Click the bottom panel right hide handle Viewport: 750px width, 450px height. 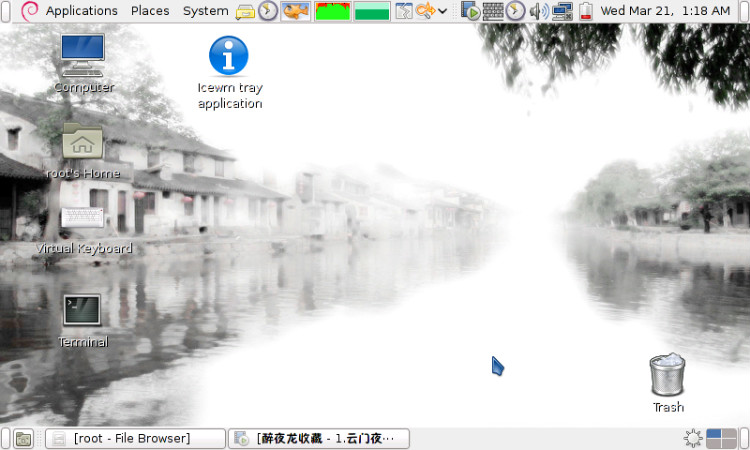click(x=744, y=439)
